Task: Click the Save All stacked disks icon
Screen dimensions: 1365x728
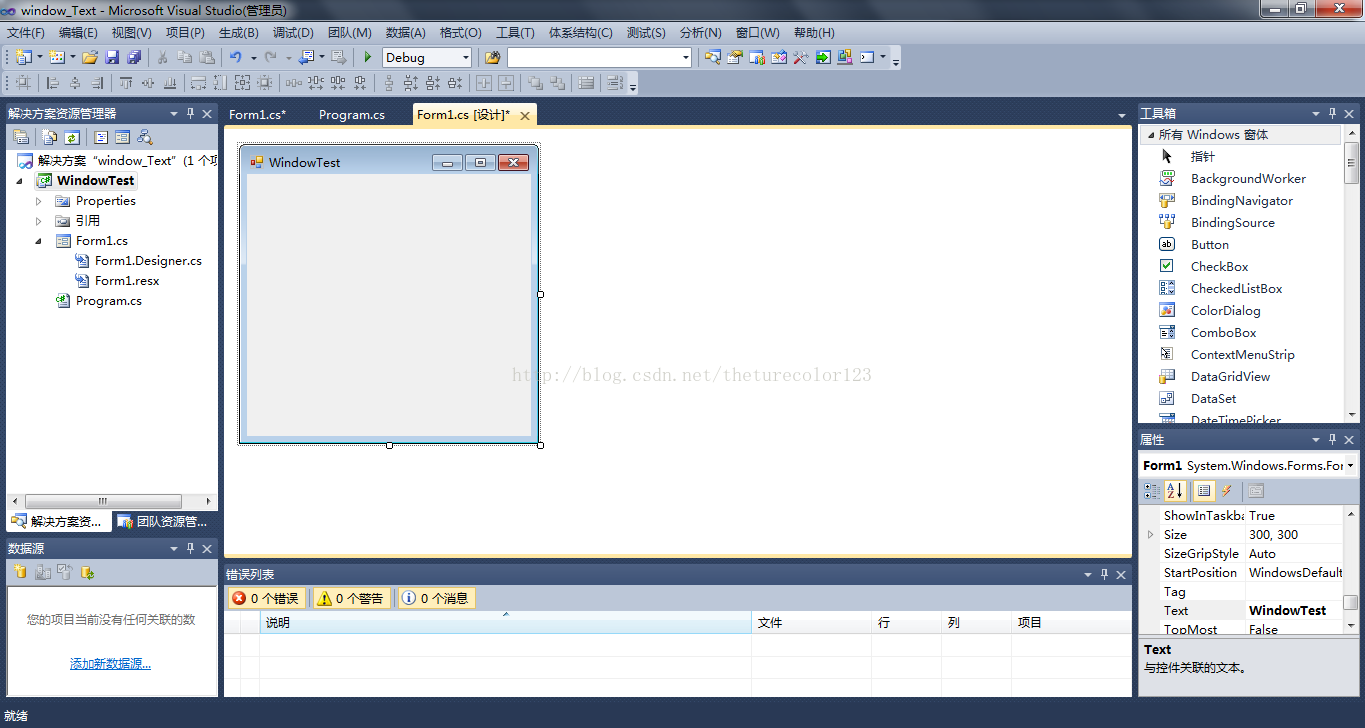Action: click(133, 57)
